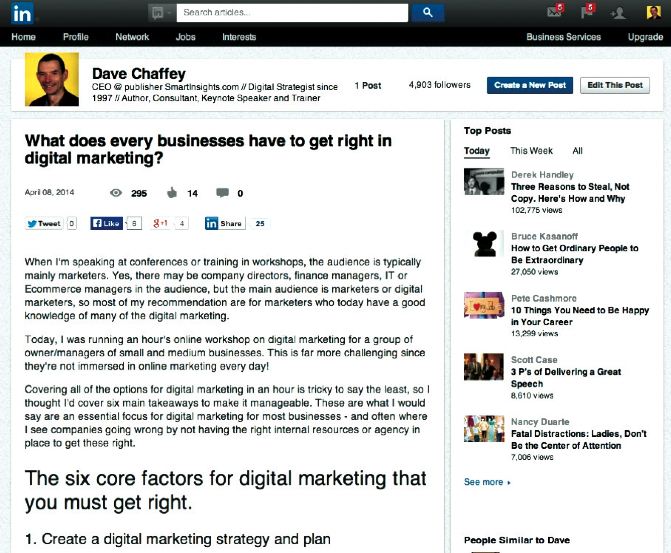Open Business Services menu
The width and height of the screenshot is (671, 553).
tap(564, 37)
